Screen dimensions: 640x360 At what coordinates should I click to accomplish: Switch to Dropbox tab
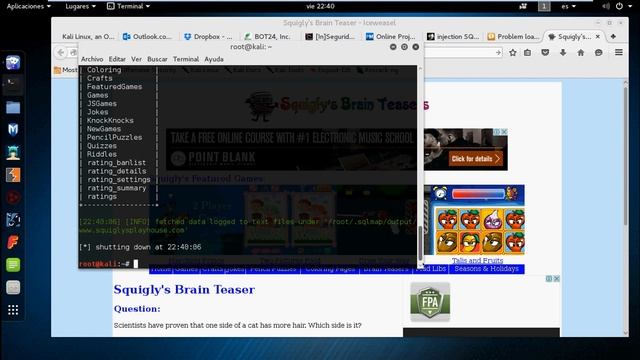pos(209,36)
